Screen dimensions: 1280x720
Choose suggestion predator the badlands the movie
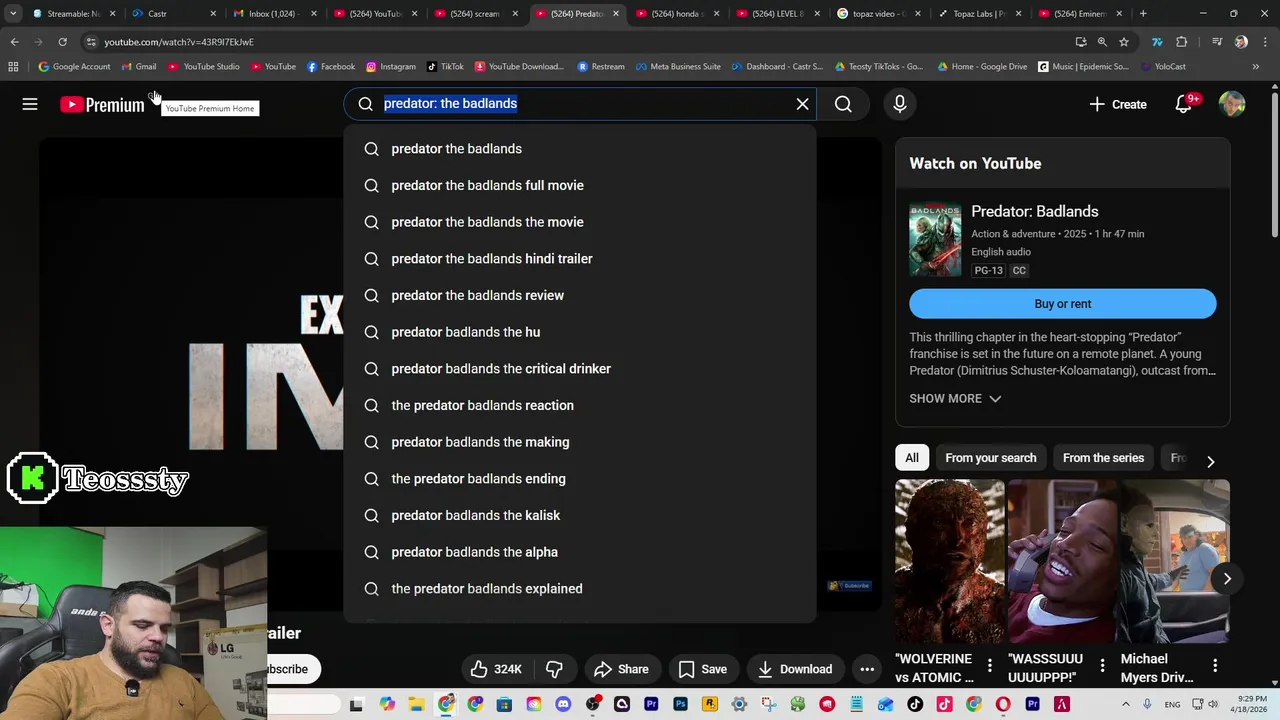pyautogui.click(x=580, y=222)
